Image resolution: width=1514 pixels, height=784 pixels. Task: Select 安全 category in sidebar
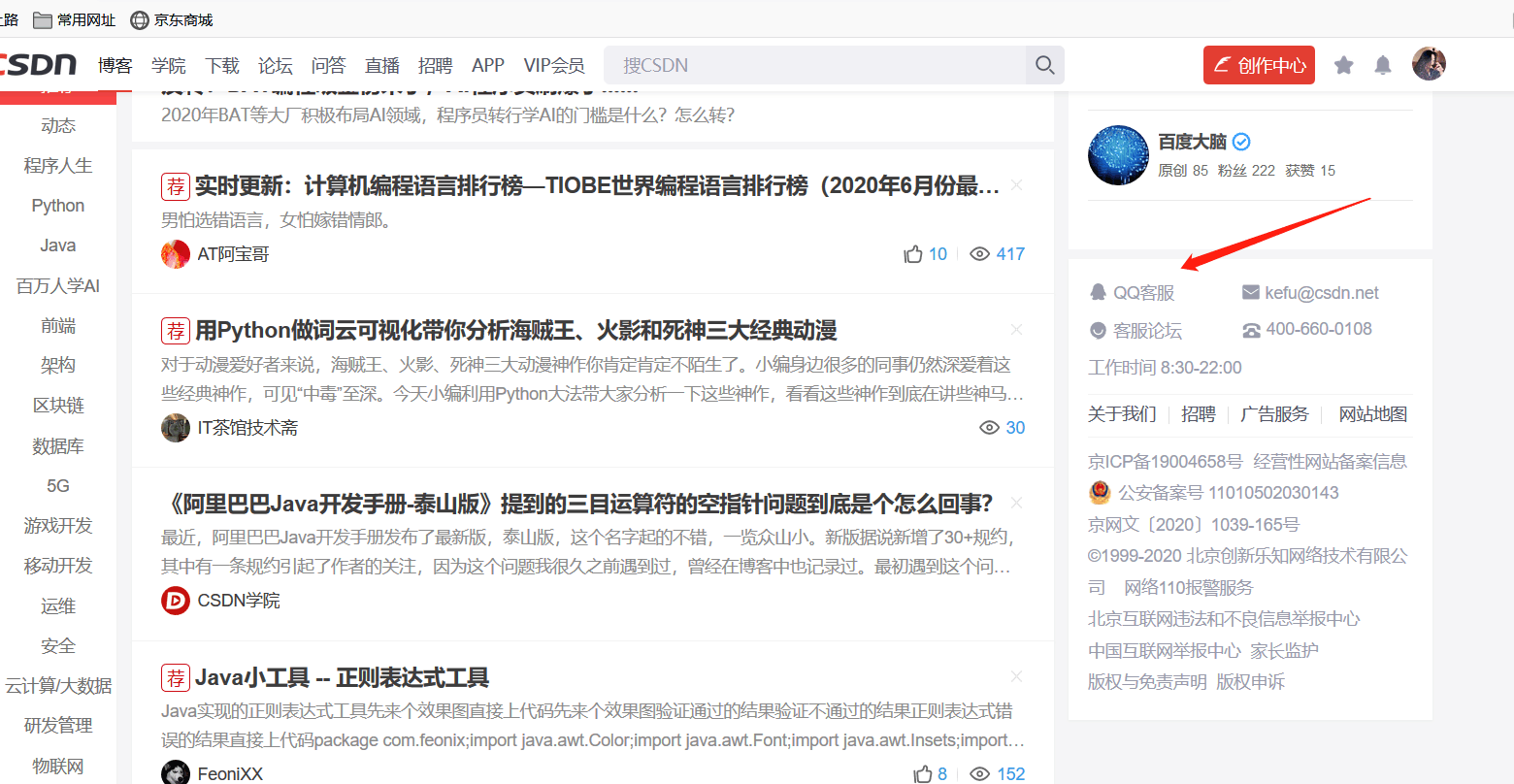[x=58, y=645]
